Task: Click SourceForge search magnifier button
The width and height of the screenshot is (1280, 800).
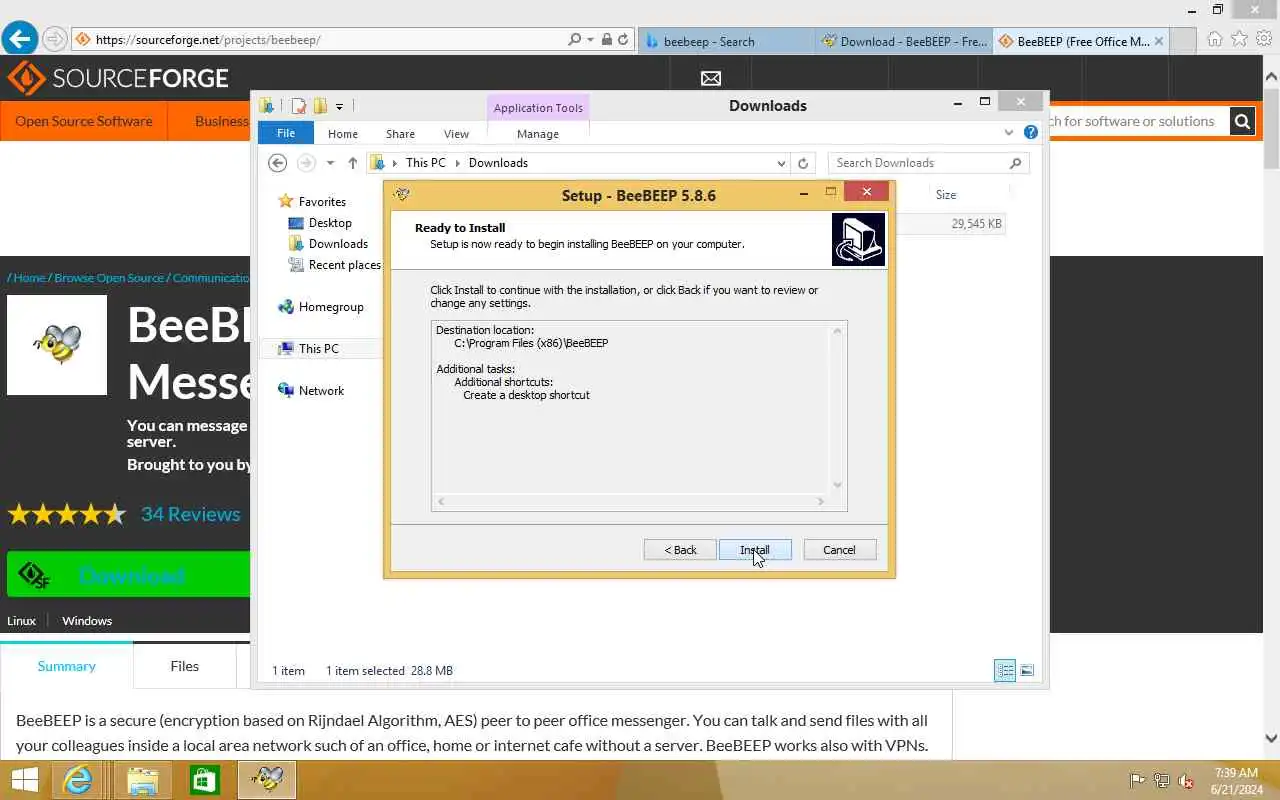Action: 1242,121
